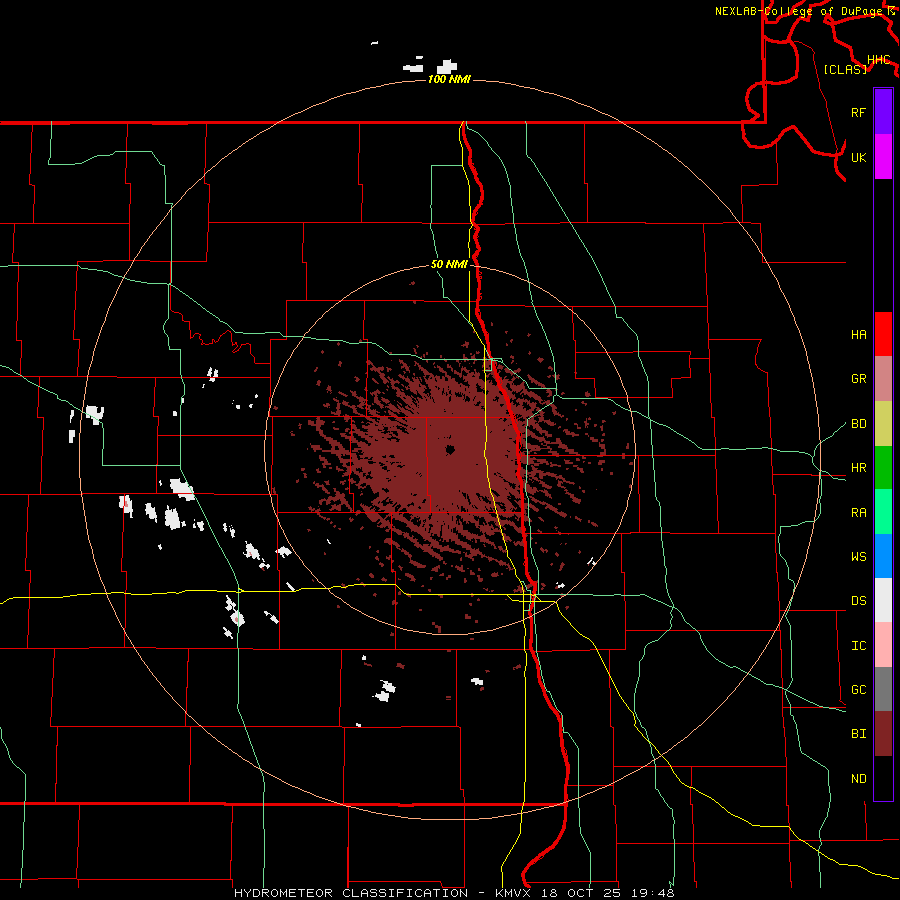Click the GC gray legend swatch
Viewport: 900px width, 900px height.
coord(883,689)
